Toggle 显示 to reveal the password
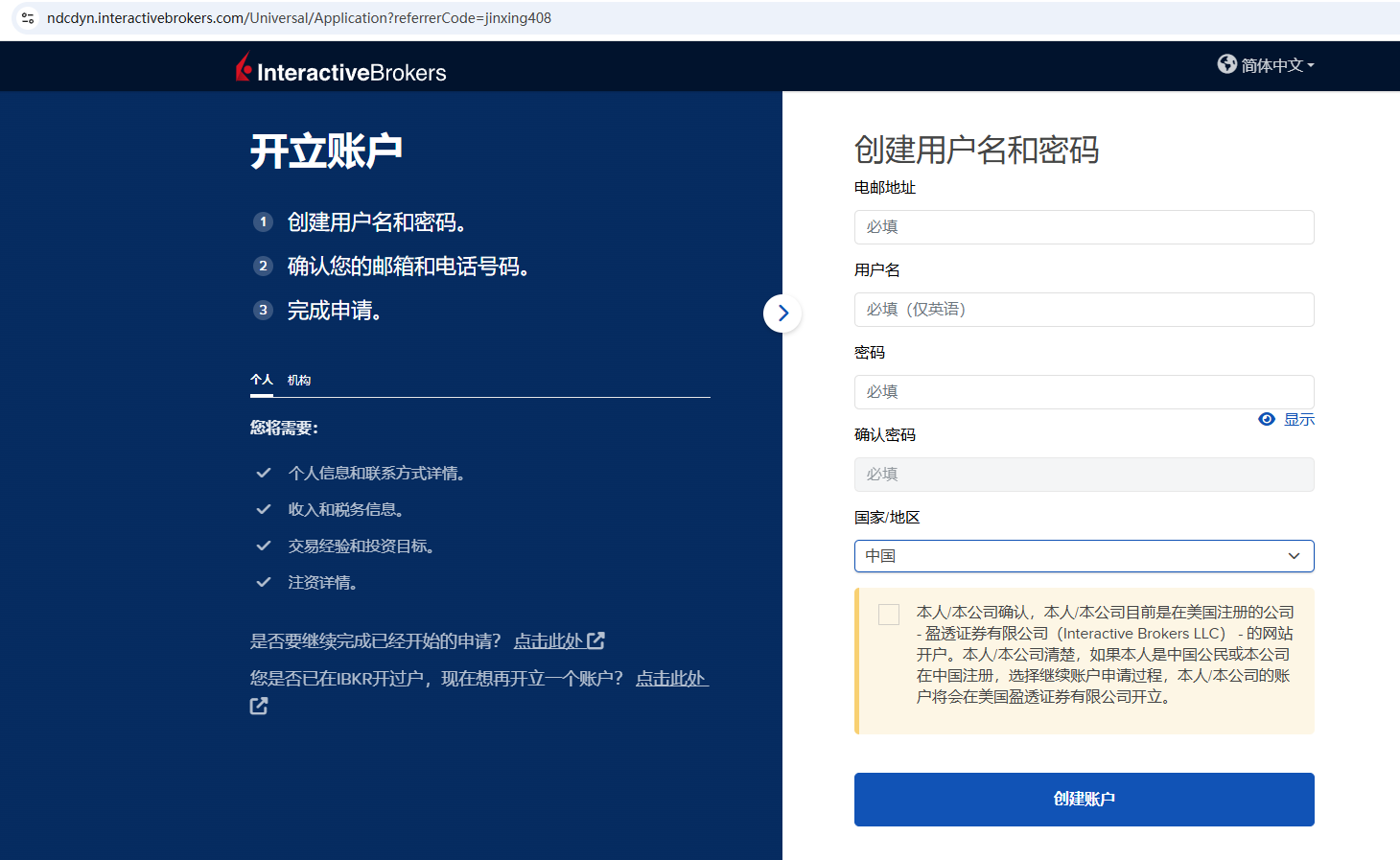Image resolution: width=1400 pixels, height=860 pixels. point(1300,419)
